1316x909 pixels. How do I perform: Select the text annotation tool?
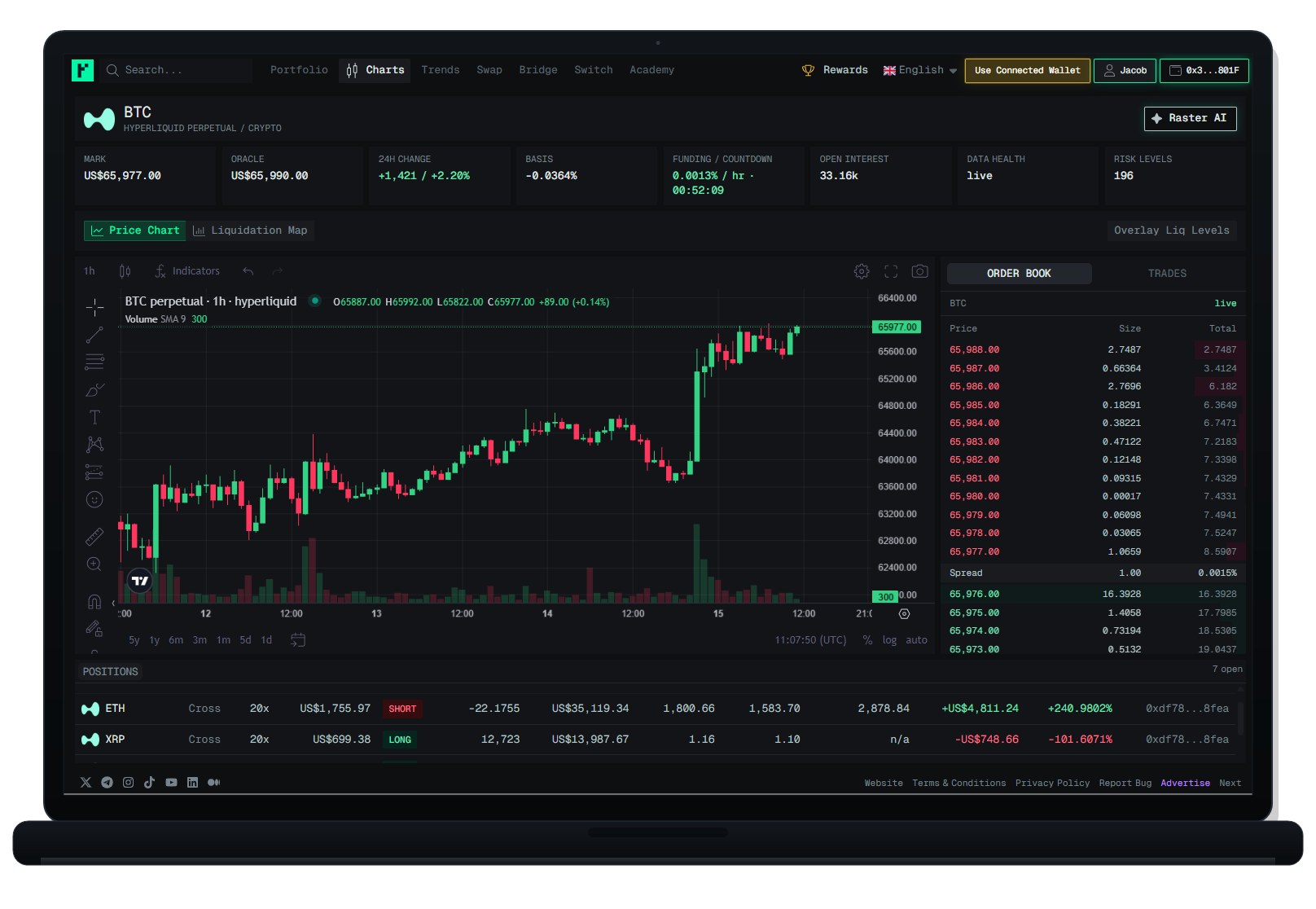tap(94, 417)
